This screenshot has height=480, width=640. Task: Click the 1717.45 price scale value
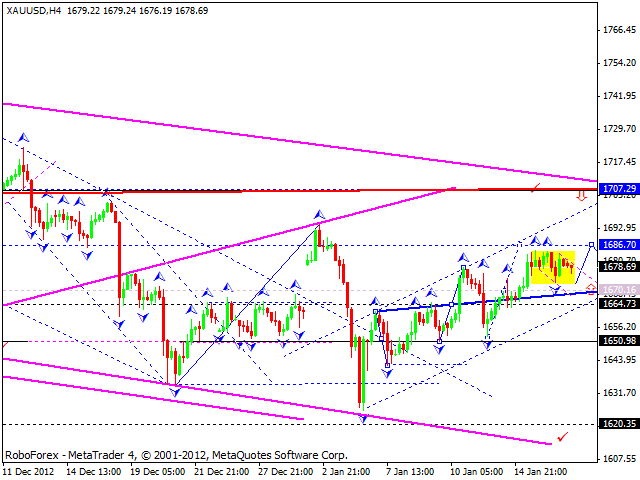click(x=619, y=162)
